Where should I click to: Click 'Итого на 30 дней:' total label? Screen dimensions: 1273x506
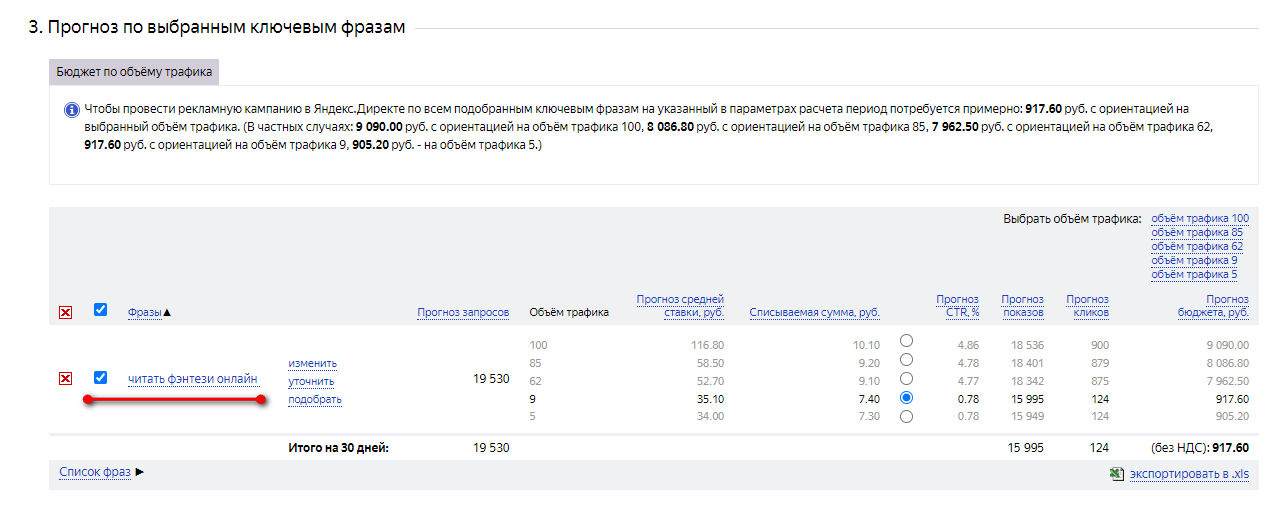pyautogui.click(x=338, y=448)
